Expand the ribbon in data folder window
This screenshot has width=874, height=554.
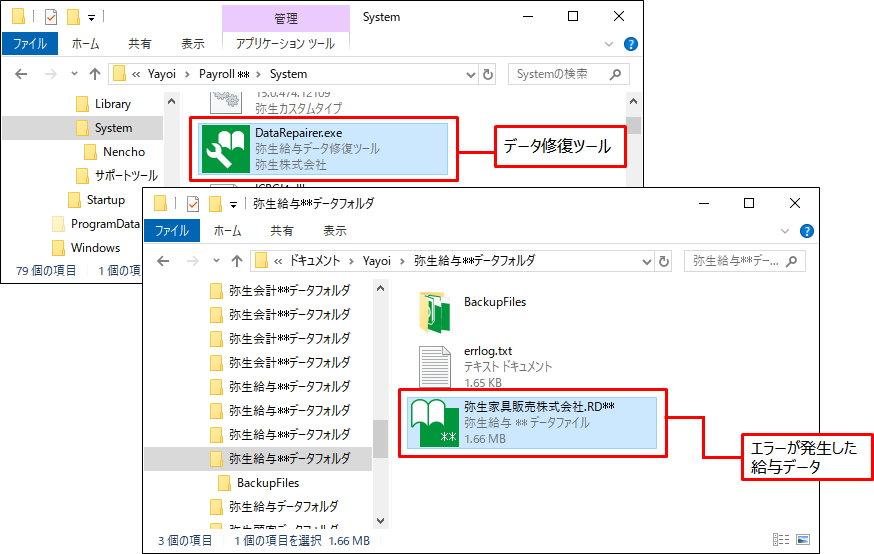point(785,231)
